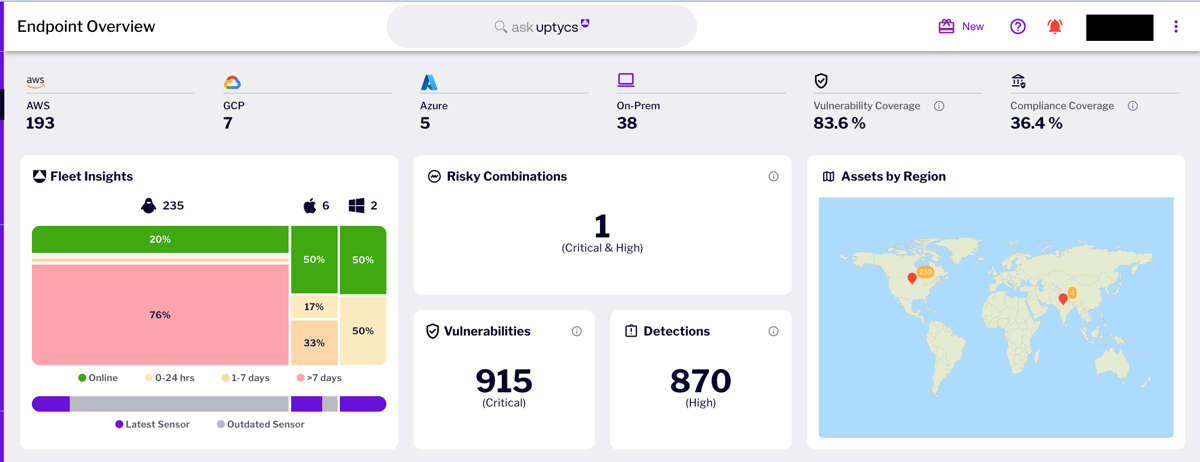
Task: Click the GCP cloud logo icon
Action: coord(232,82)
